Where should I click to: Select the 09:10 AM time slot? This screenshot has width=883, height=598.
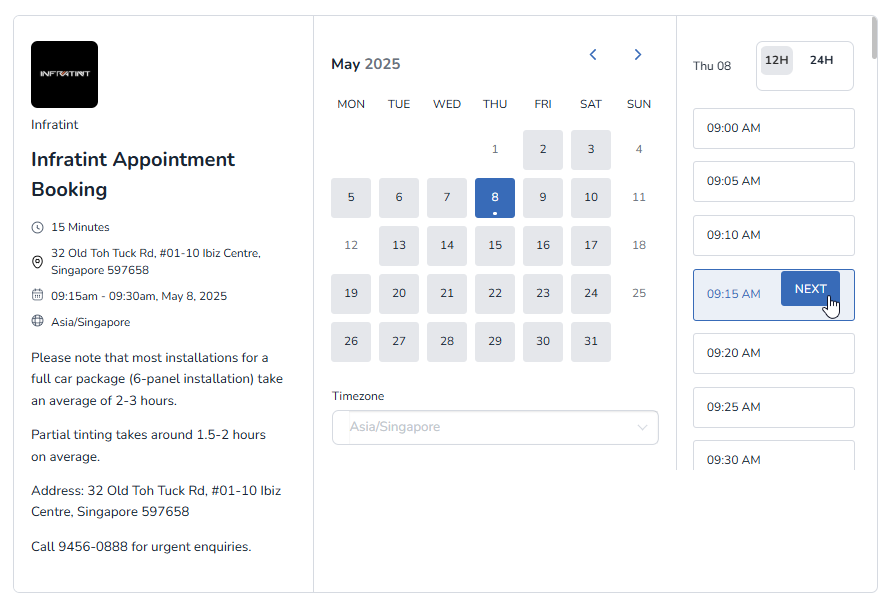[x=774, y=235]
